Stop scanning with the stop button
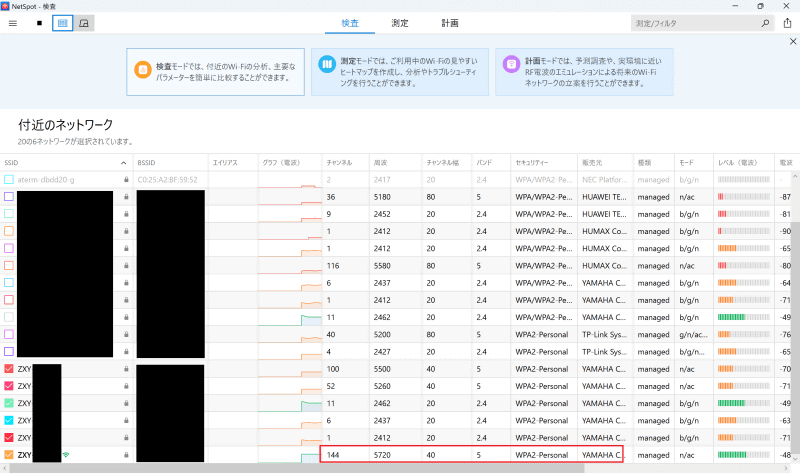 39,23
